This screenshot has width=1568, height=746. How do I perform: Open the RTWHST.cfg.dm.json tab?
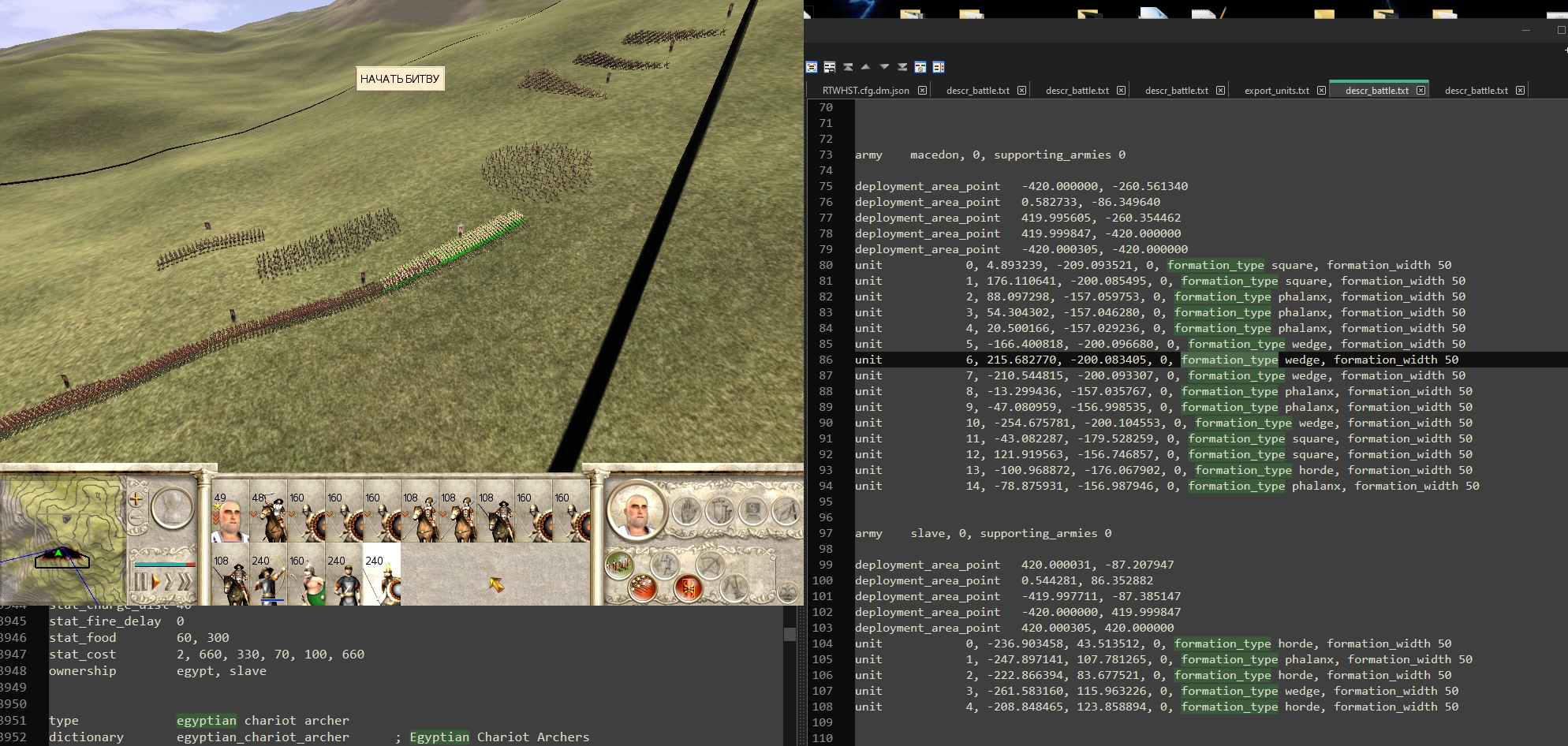pos(865,91)
